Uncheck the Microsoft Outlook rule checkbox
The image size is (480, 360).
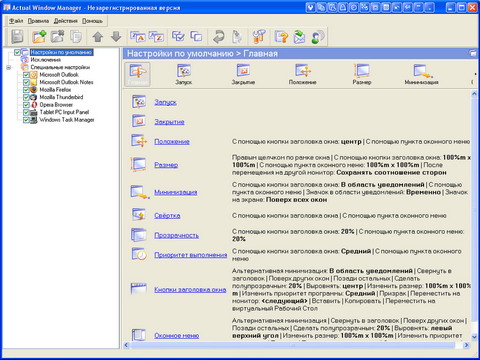point(26,75)
